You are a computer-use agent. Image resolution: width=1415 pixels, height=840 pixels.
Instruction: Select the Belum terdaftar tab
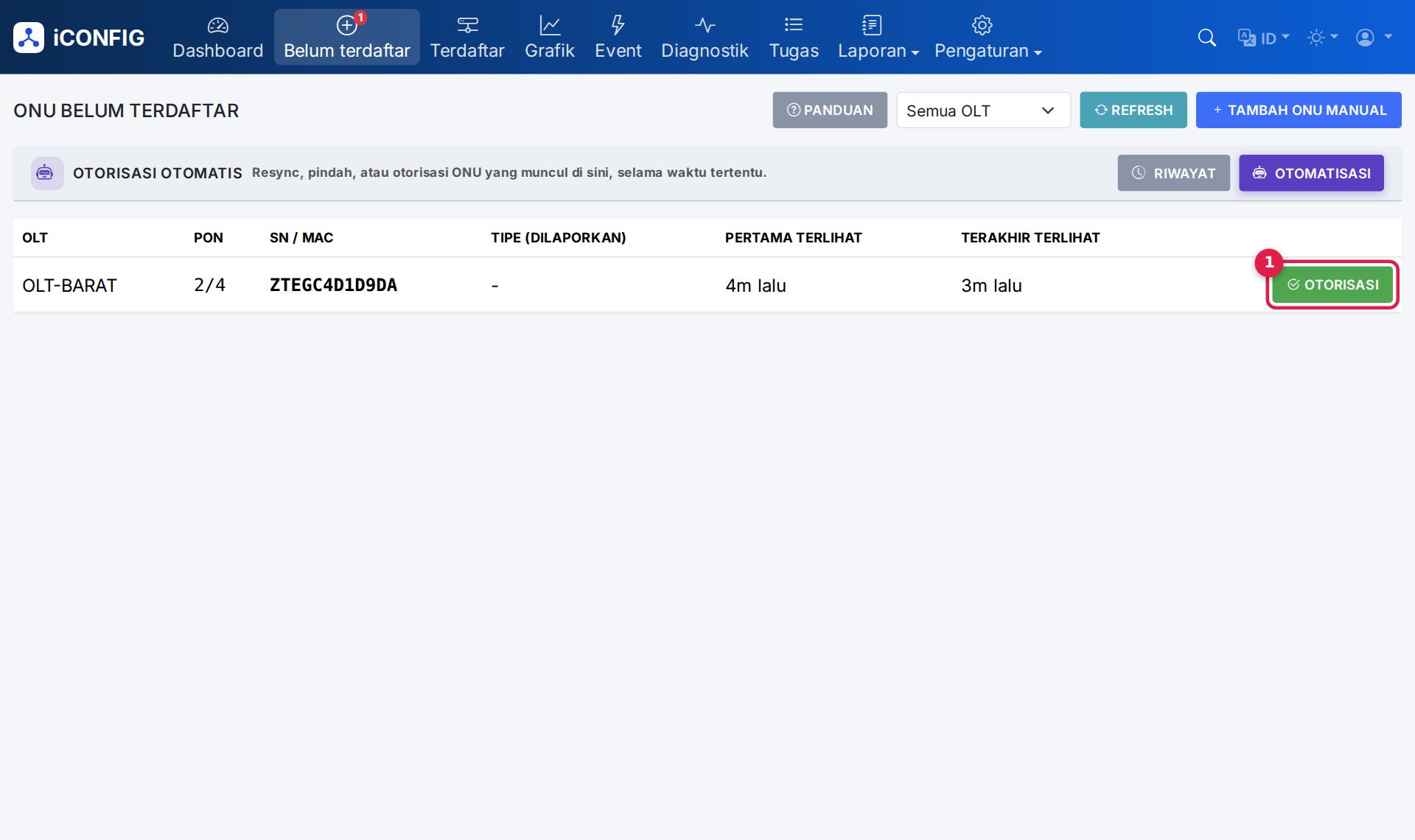point(347,38)
